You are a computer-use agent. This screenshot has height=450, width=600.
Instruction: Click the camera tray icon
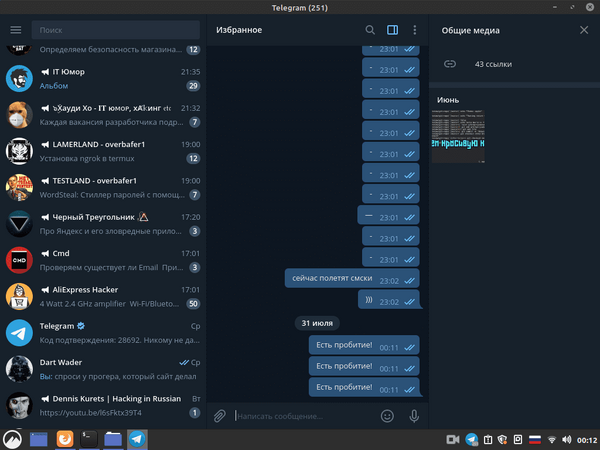tap(453, 440)
